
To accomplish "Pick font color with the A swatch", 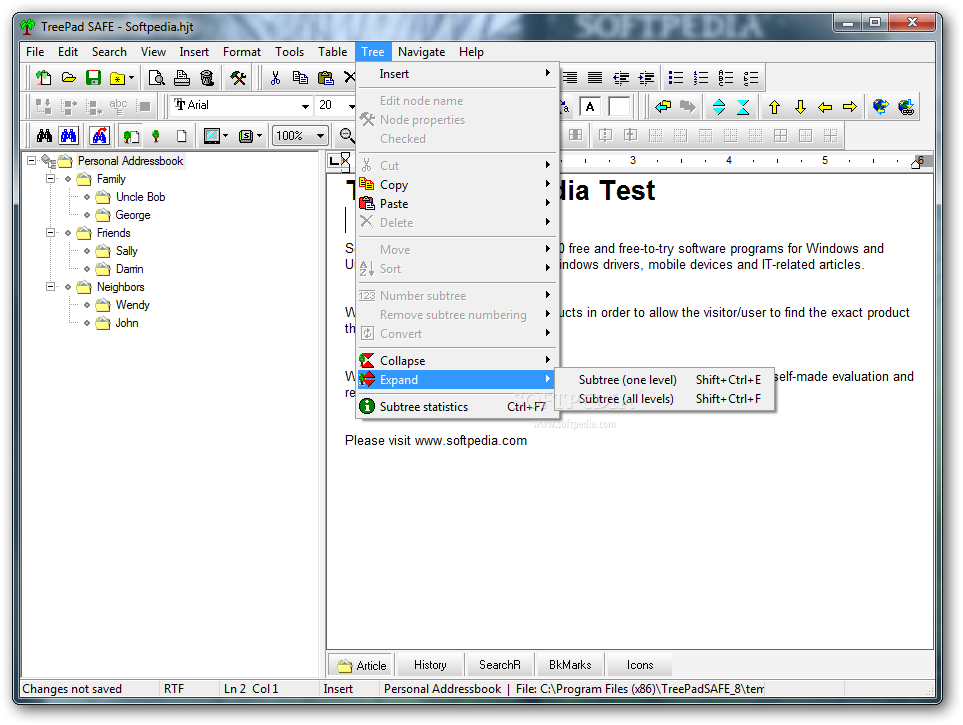I will (590, 107).
